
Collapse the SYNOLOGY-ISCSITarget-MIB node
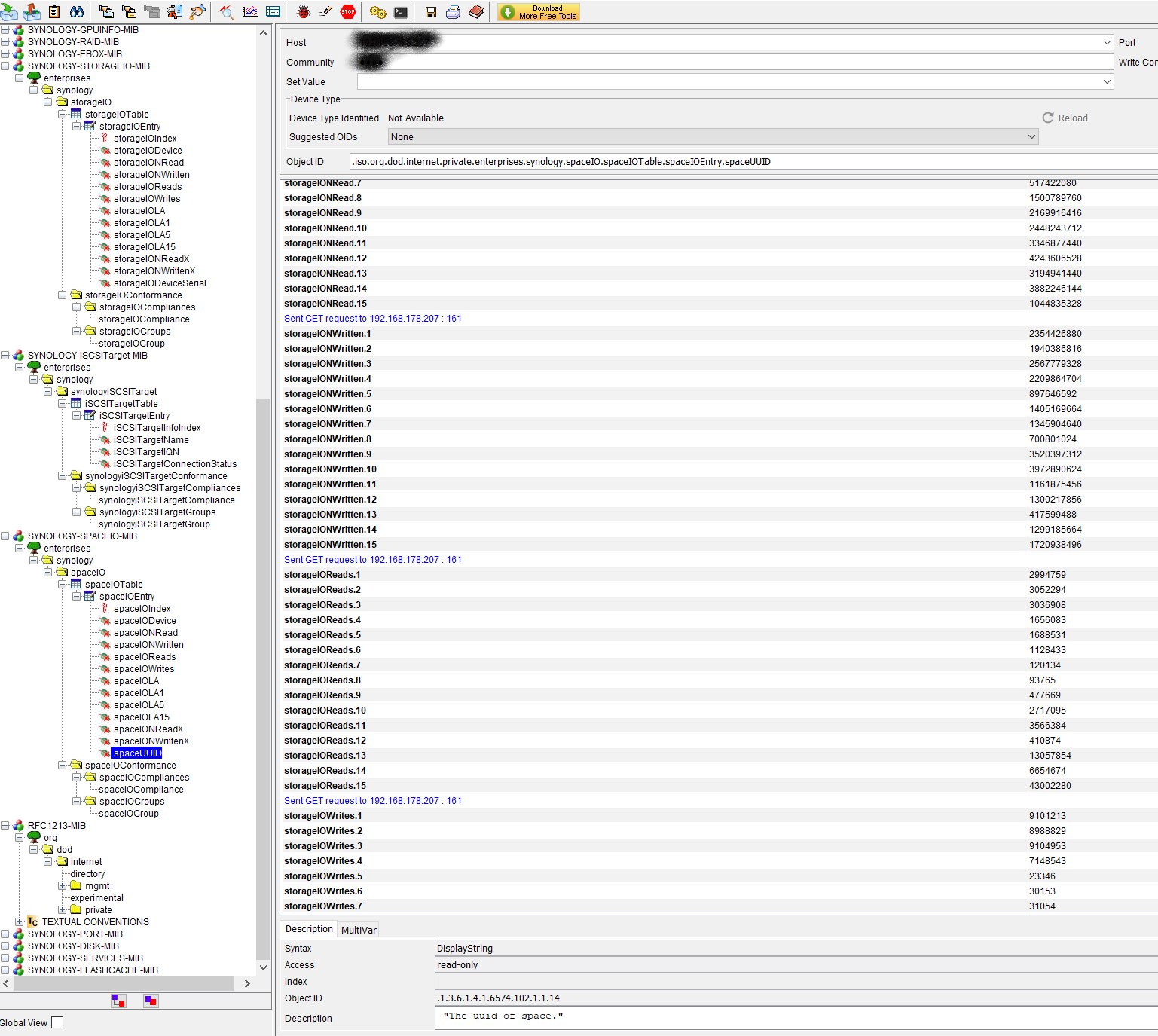tap(5, 356)
